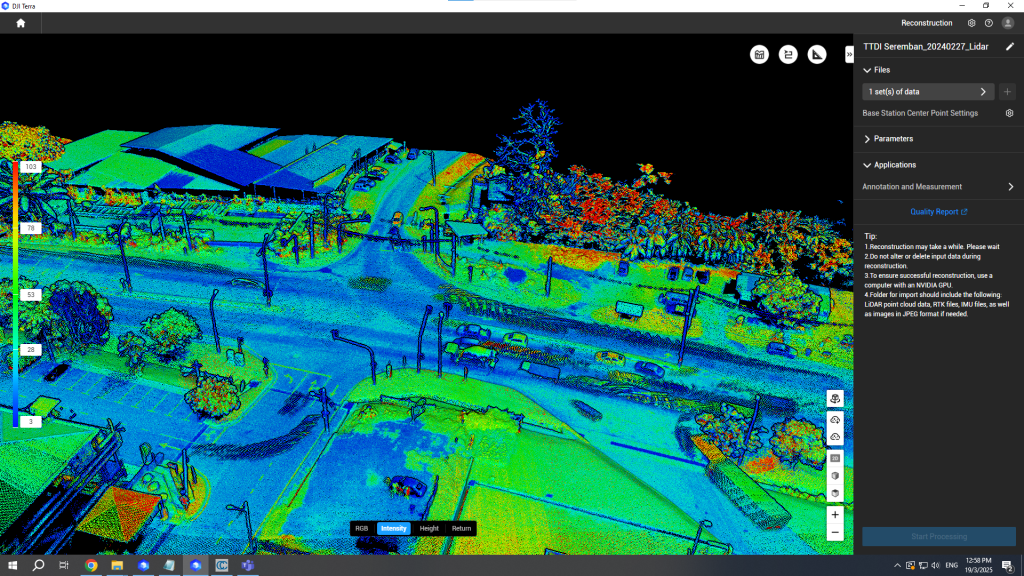The width and height of the screenshot is (1024, 576).
Task: Open Annotation and Measurement
Action: click(x=938, y=187)
